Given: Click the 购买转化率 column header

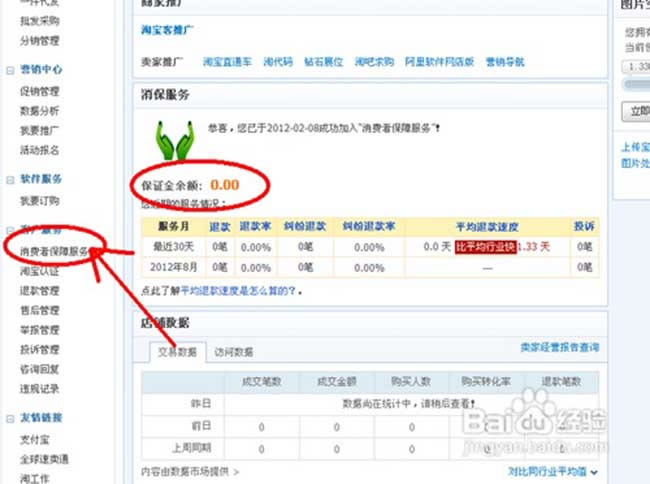Looking at the screenshot, I should point(486,381).
